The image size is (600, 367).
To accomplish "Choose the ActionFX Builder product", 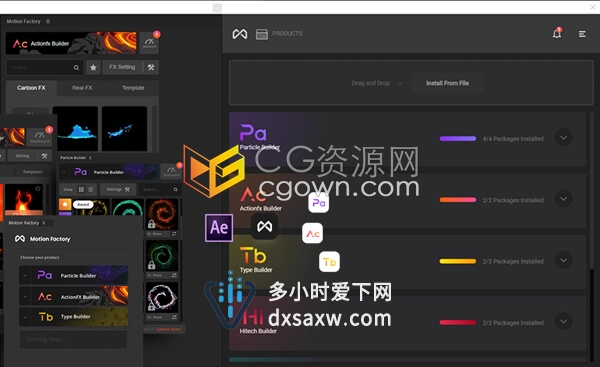I will [x=79, y=296].
